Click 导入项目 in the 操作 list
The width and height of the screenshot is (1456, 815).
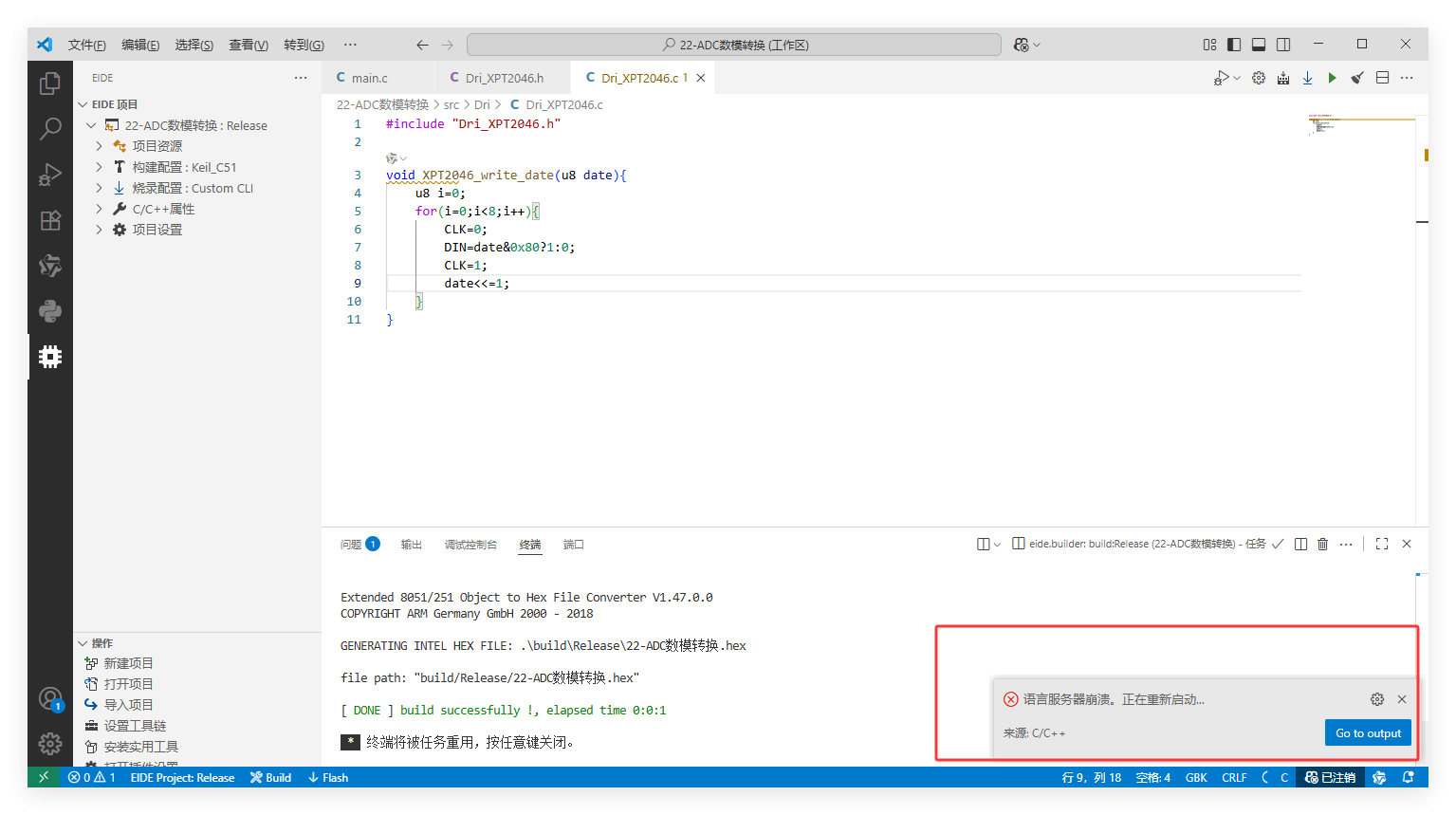tap(128, 705)
